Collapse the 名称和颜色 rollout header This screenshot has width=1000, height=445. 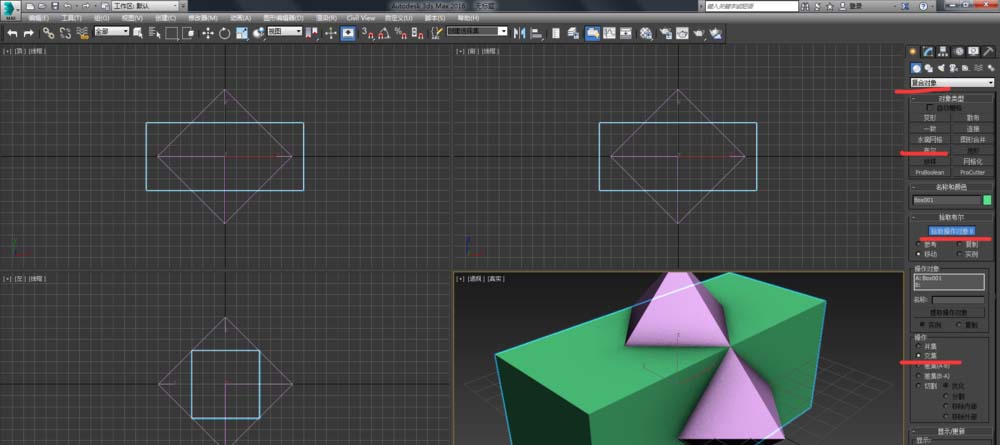[x=952, y=187]
